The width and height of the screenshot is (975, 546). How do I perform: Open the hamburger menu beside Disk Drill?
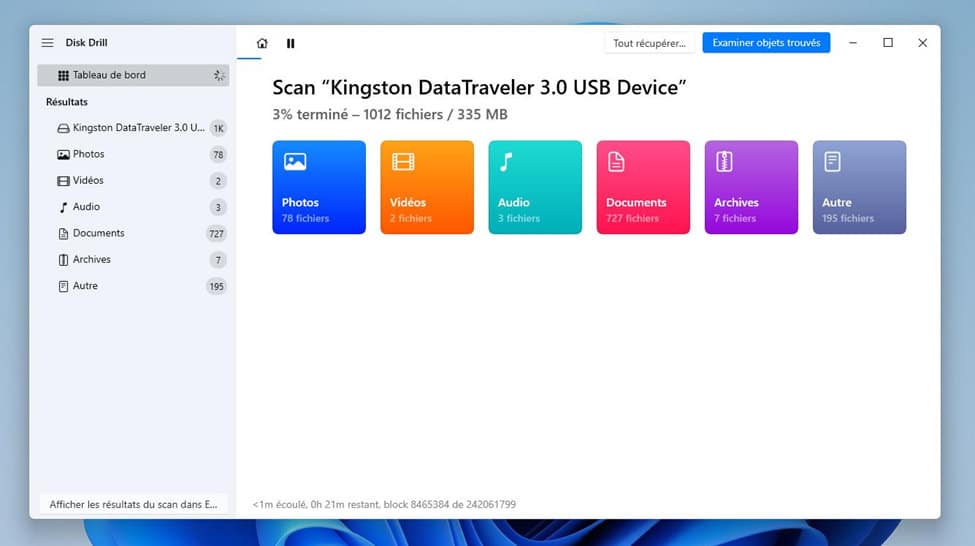click(47, 43)
